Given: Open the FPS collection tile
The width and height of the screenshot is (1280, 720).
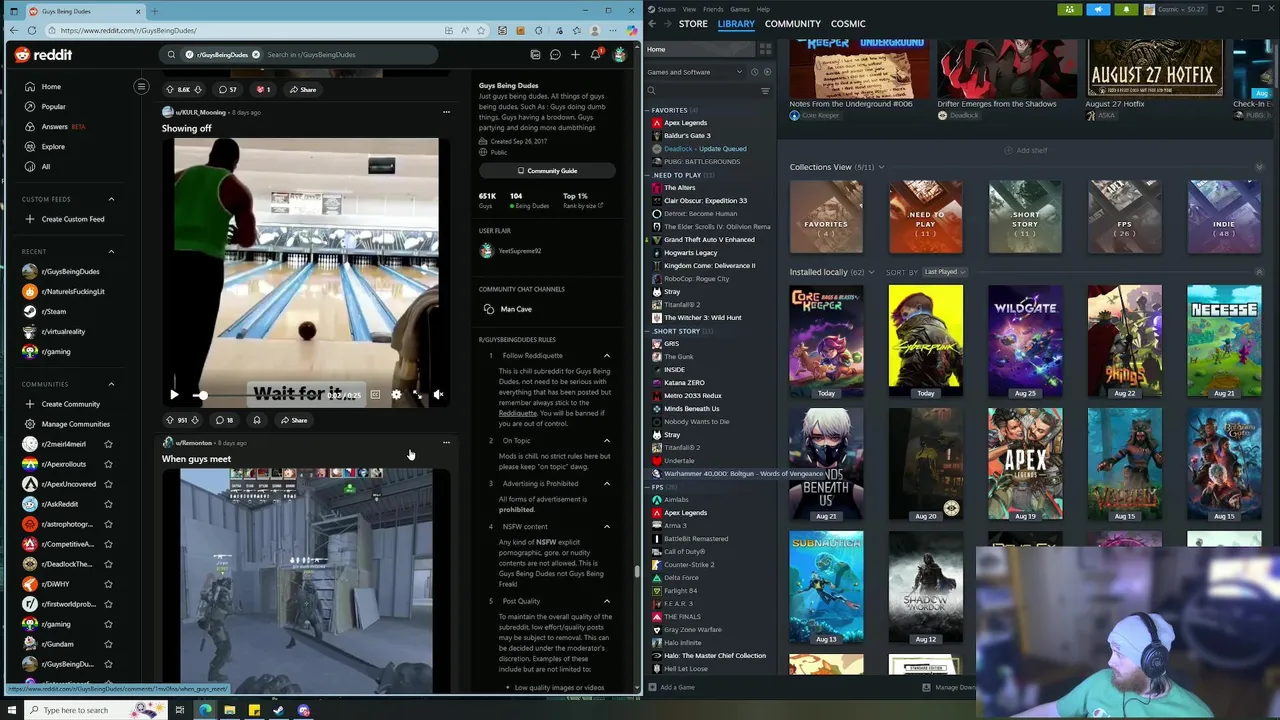Looking at the screenshot, I should click(x=1124, y=217).
